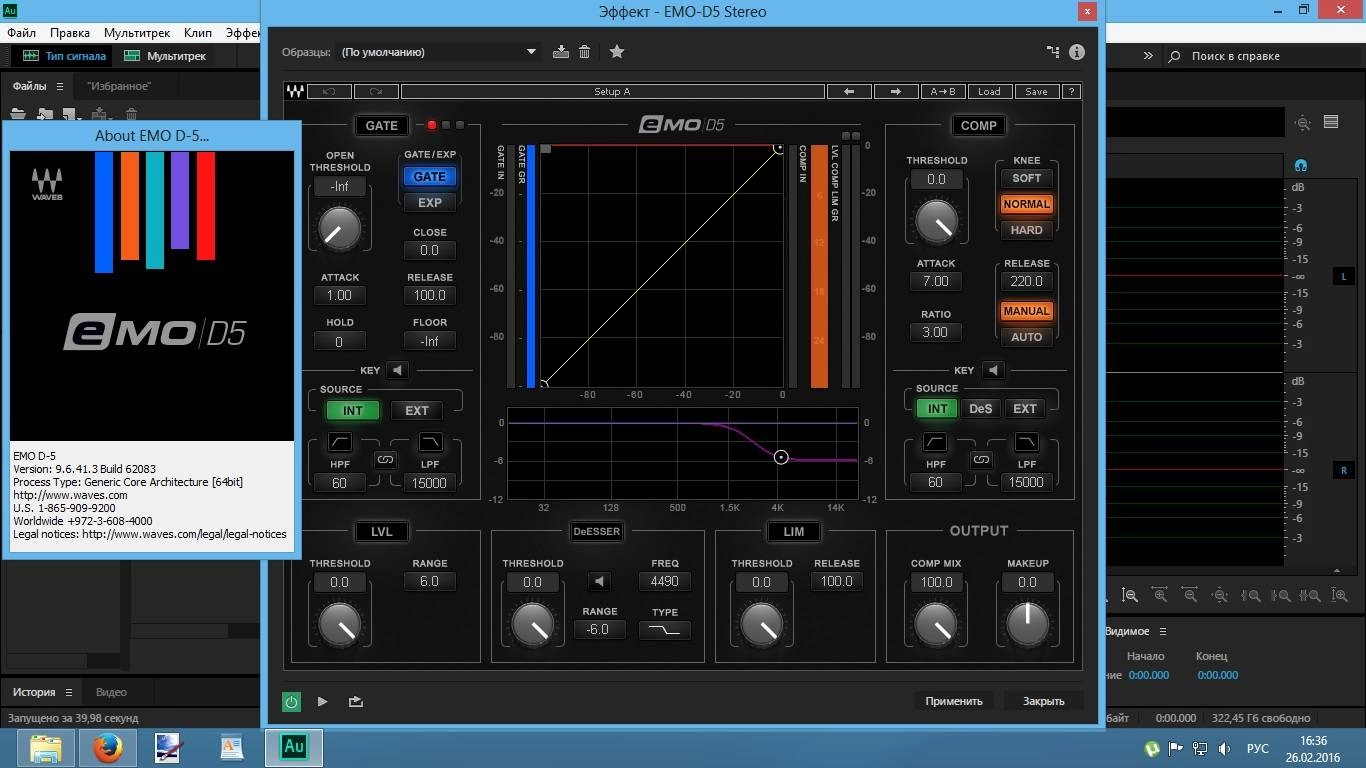Open effect info icon in EMO-D5 window
Viewport: 1366px width, 768px height.
pos(1077,52)
